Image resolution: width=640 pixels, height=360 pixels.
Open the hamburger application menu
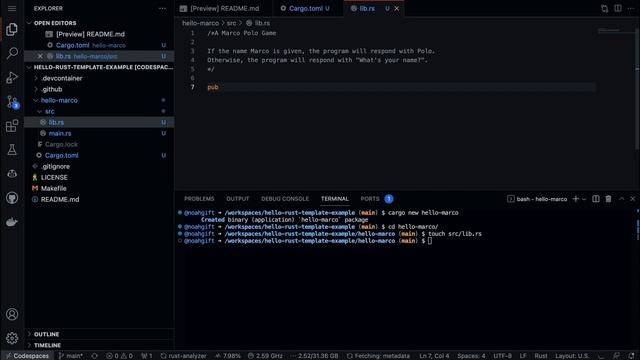coord(12,8)
